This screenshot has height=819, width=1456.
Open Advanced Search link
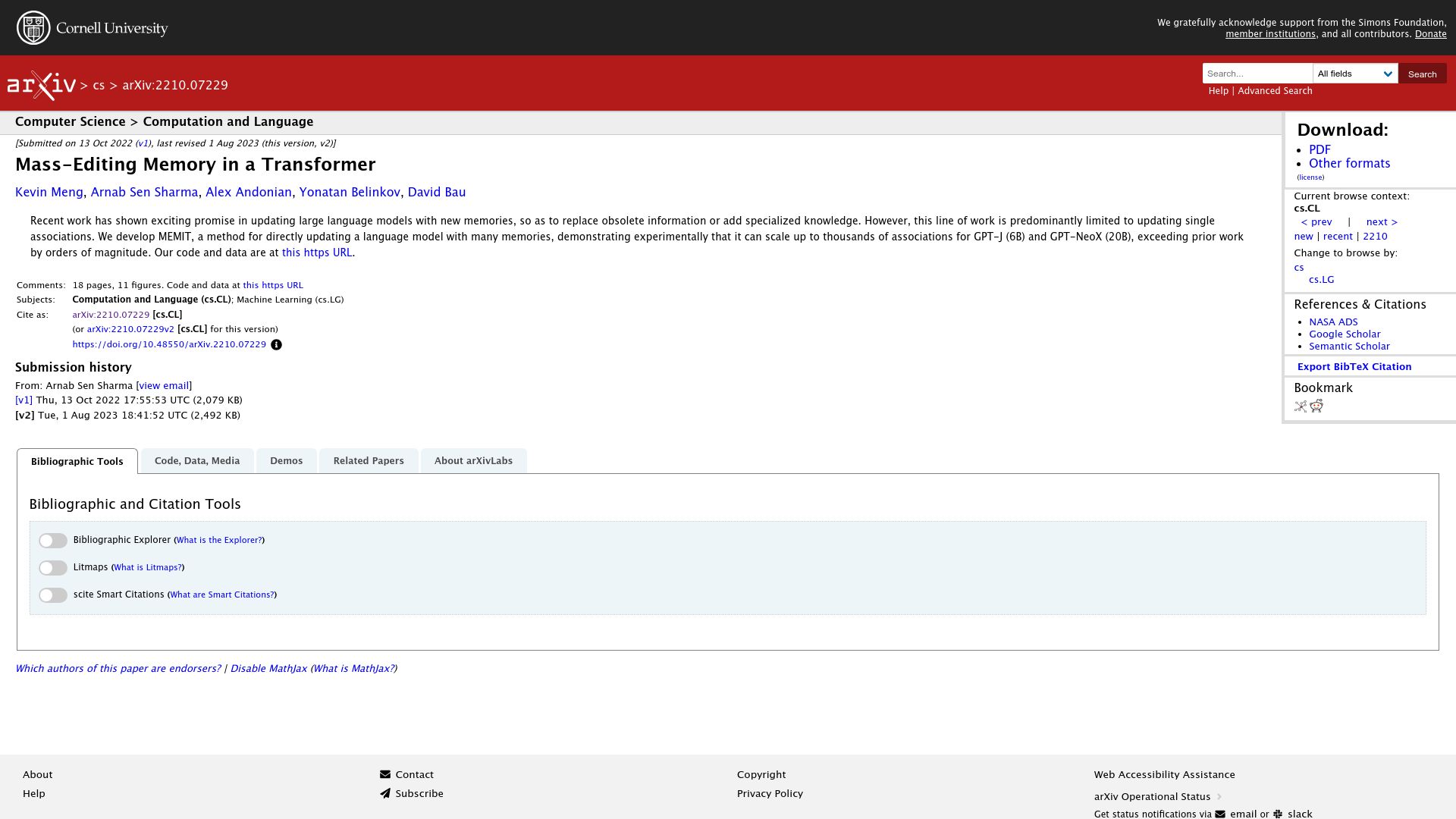click(1275, 91)
